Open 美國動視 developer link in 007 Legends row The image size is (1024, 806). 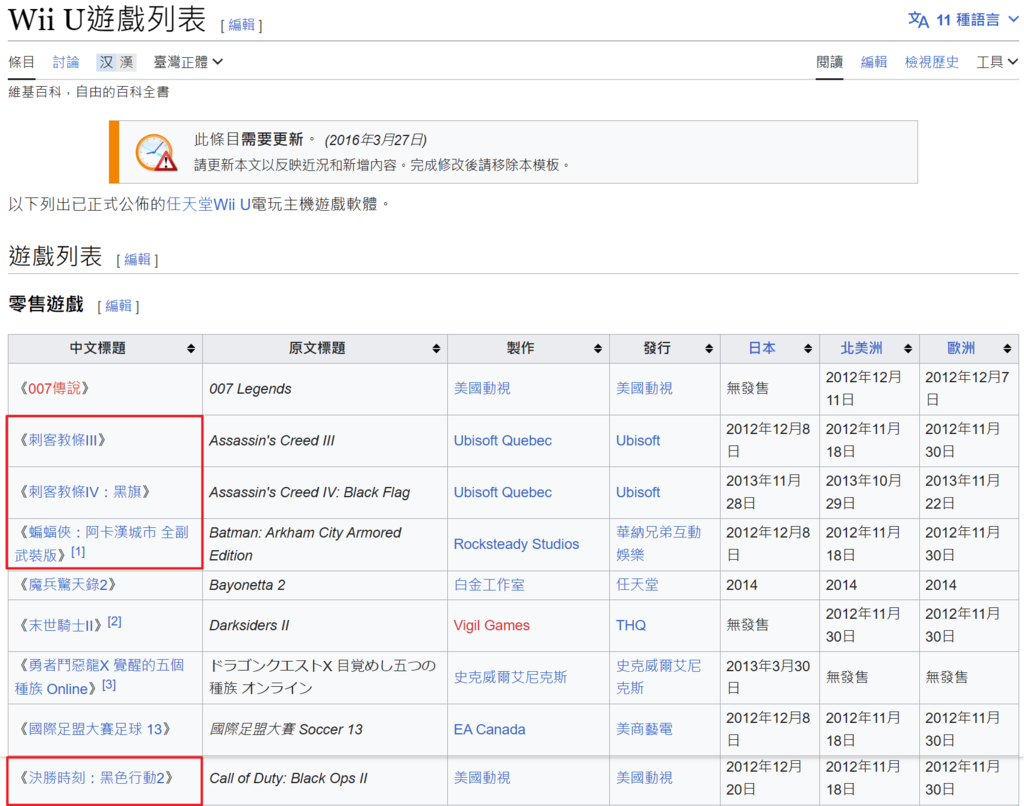[x=482, y=389]
